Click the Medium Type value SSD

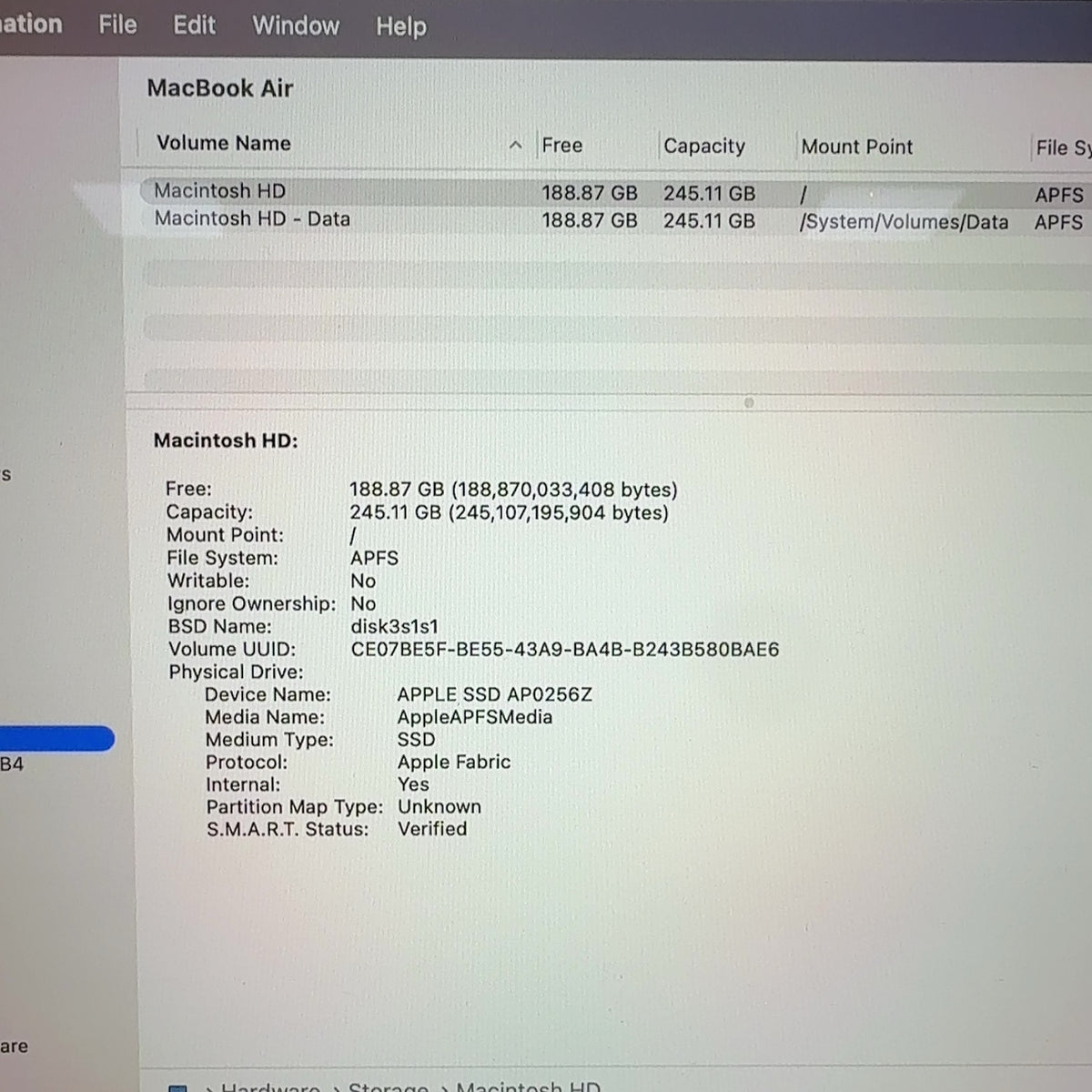pos(416,739)
